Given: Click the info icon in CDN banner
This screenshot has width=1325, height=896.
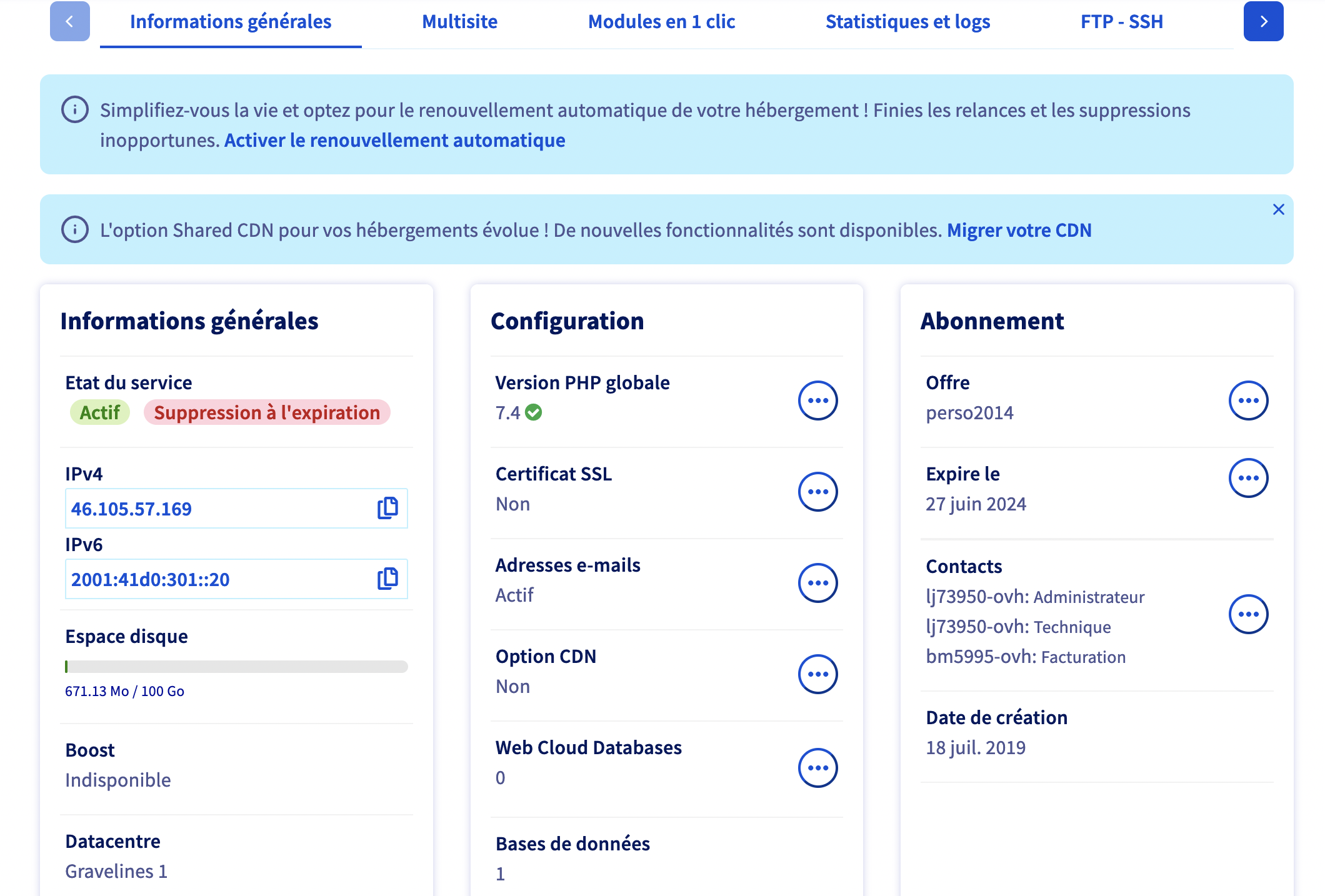Looking at the screenshot, I should click(x=75, y=230).
